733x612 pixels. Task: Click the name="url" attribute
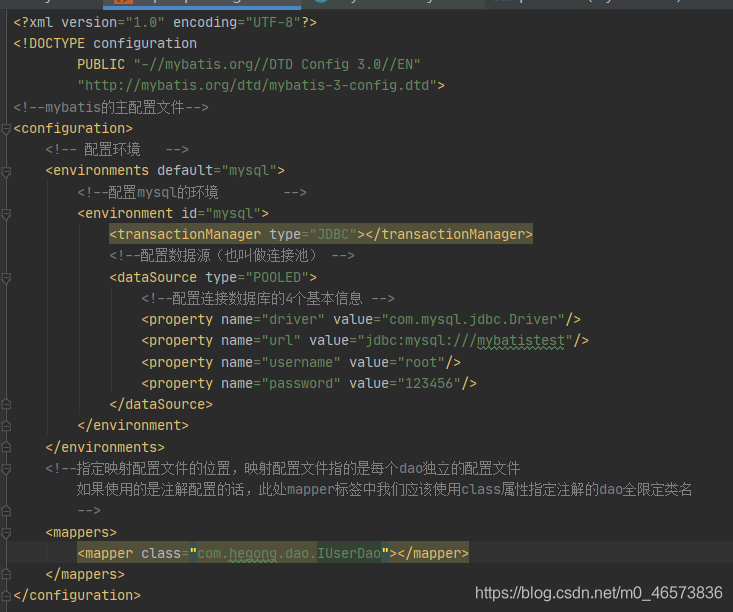[x=260, y=340]
